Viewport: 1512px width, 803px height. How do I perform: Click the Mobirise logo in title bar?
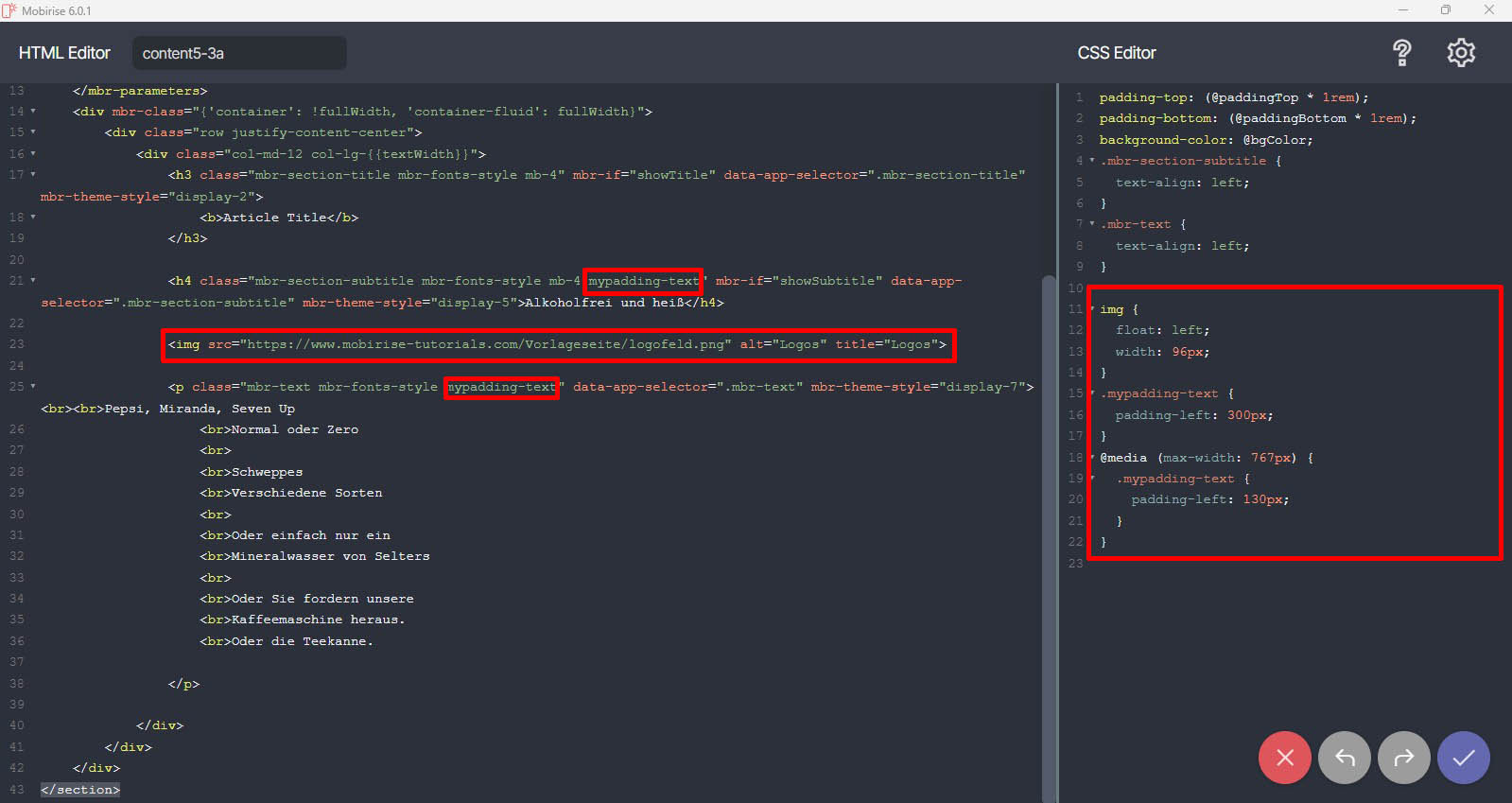click(9, 10)
